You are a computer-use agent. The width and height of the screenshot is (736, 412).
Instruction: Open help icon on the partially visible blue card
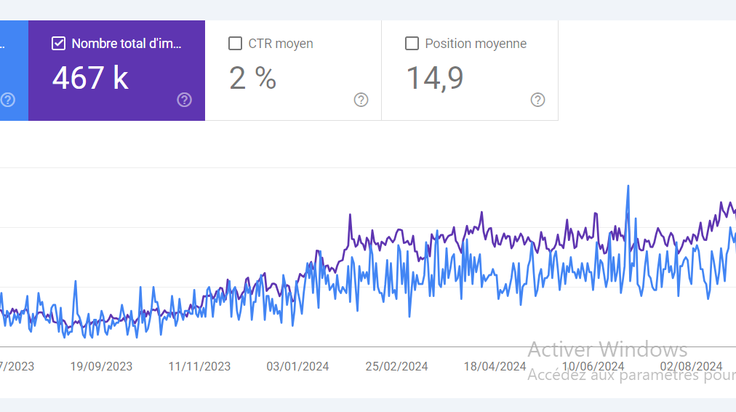click(x=8, y=100)
